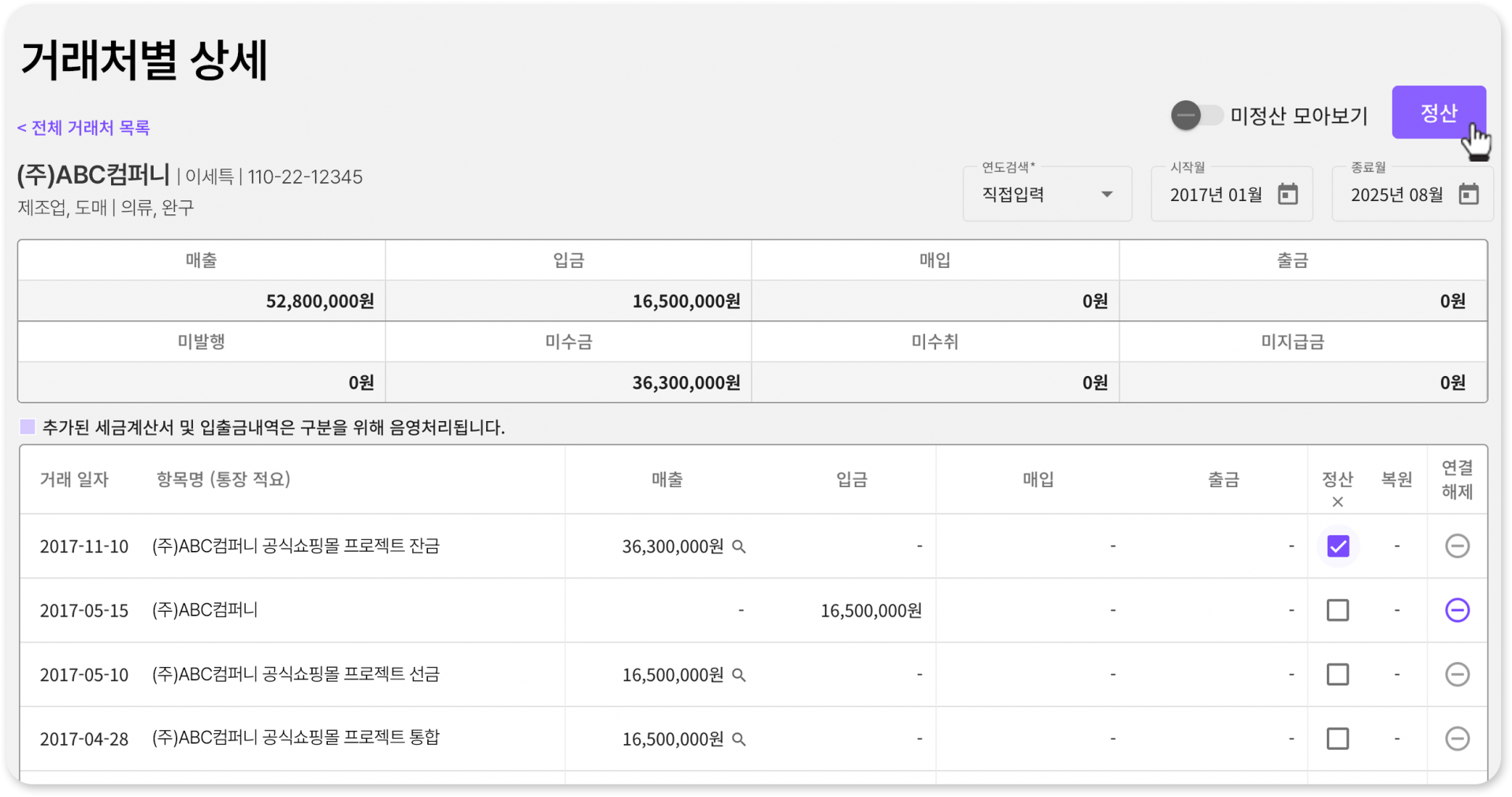Open the 종료월 calendar picker icon
The width and height of the screenshot is (1512, 797).
click(1469, 194)
